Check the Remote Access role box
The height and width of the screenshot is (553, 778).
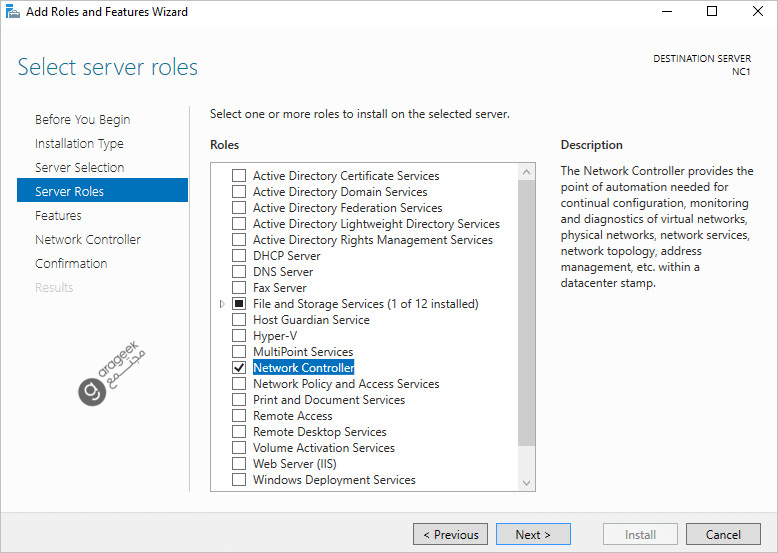[239, 416]
